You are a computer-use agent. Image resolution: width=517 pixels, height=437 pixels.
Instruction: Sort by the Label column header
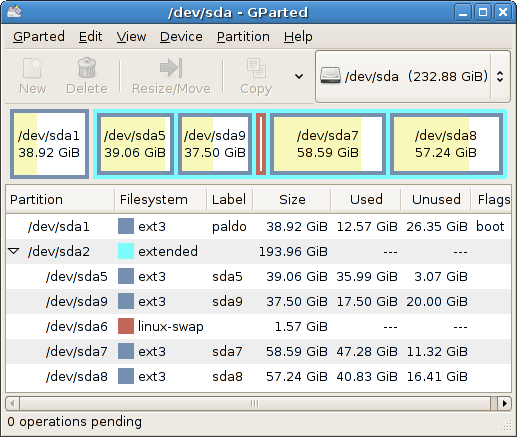[x=229, y=199]
